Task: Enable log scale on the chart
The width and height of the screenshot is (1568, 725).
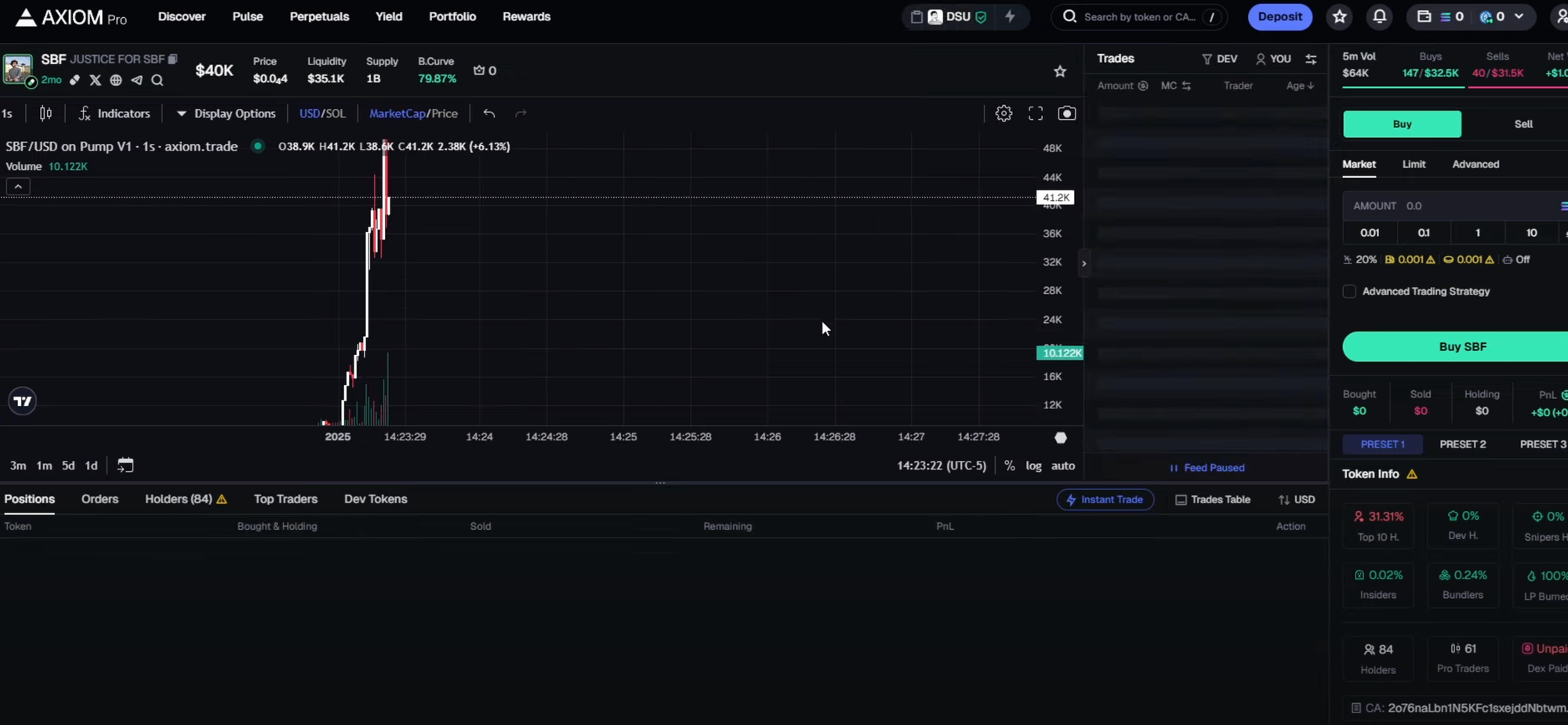Action: pos(1033,466)
